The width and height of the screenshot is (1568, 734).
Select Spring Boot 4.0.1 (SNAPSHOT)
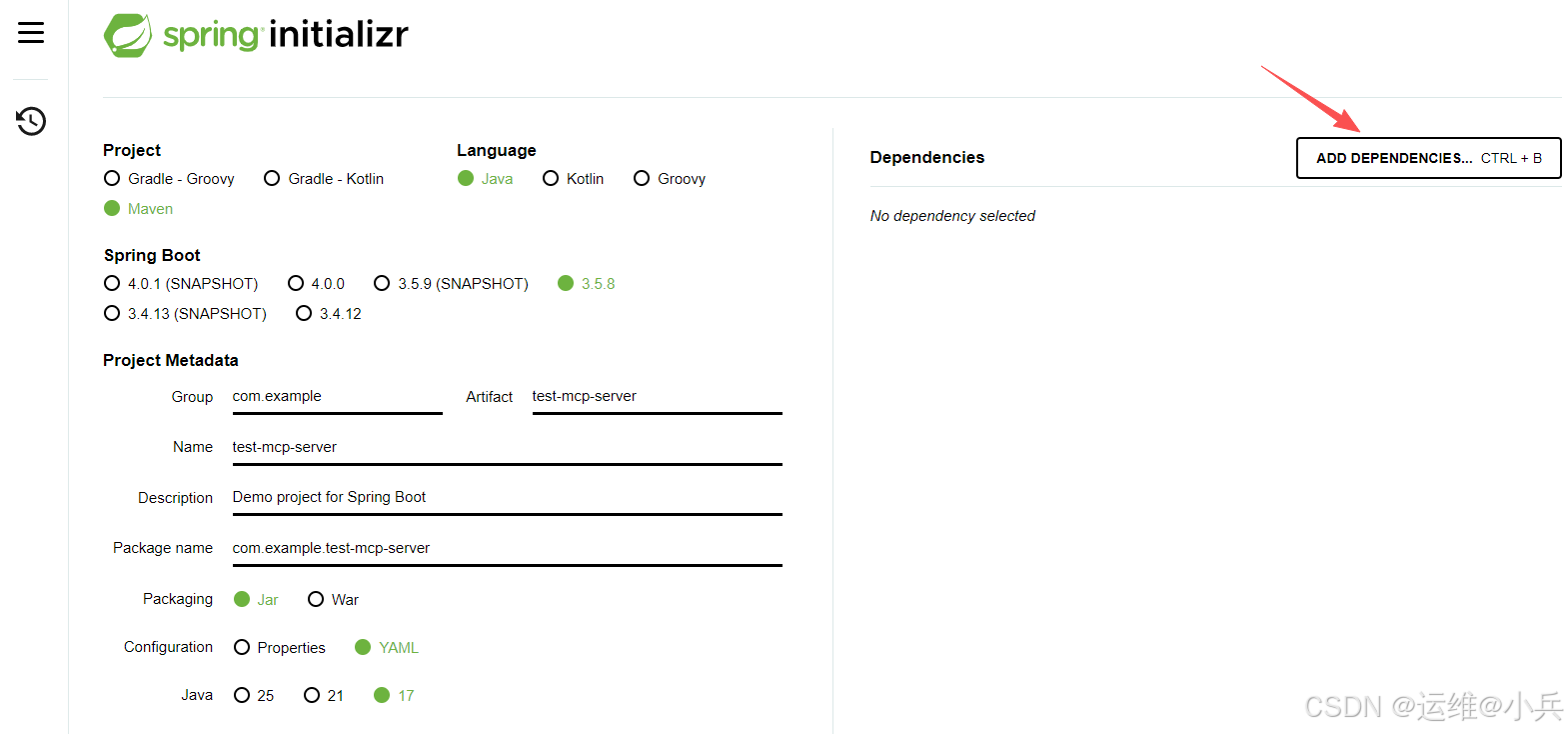click(181, 284)
